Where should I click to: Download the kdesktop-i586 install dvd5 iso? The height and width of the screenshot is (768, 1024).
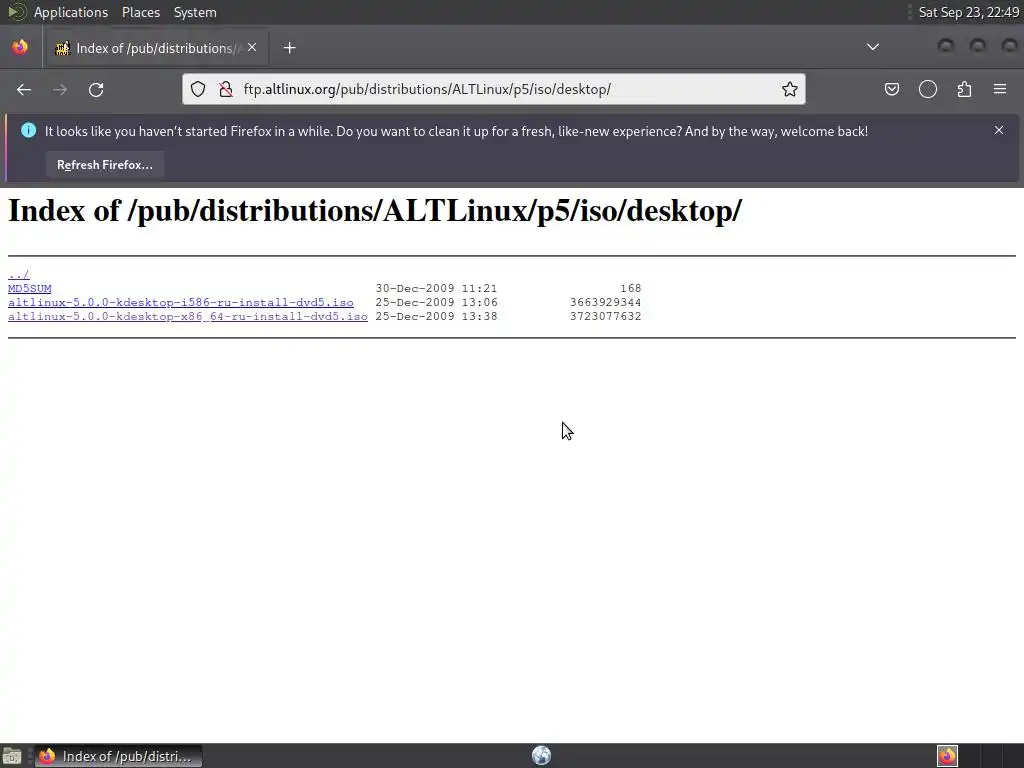181,302
